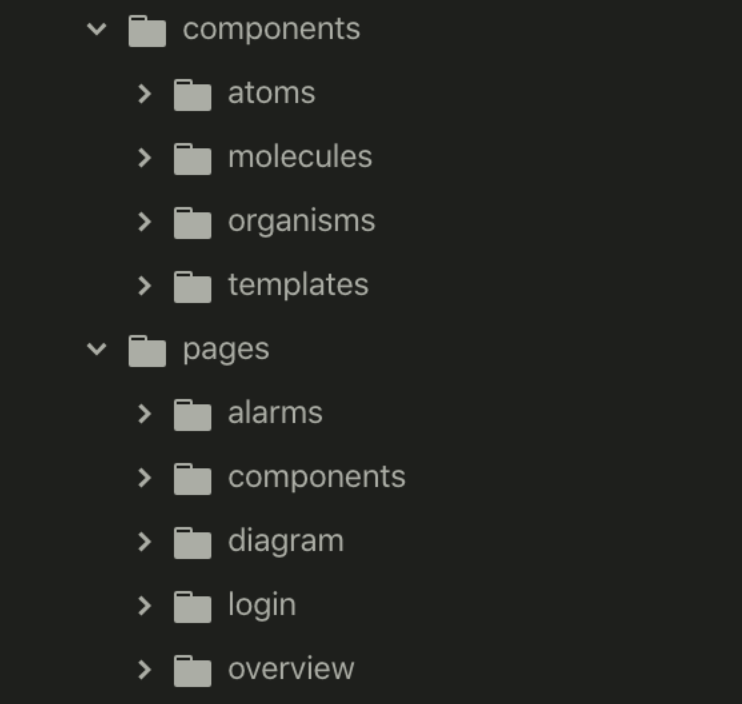Click the login folder icon
The image size is (742, 704).
coord(192,606)
